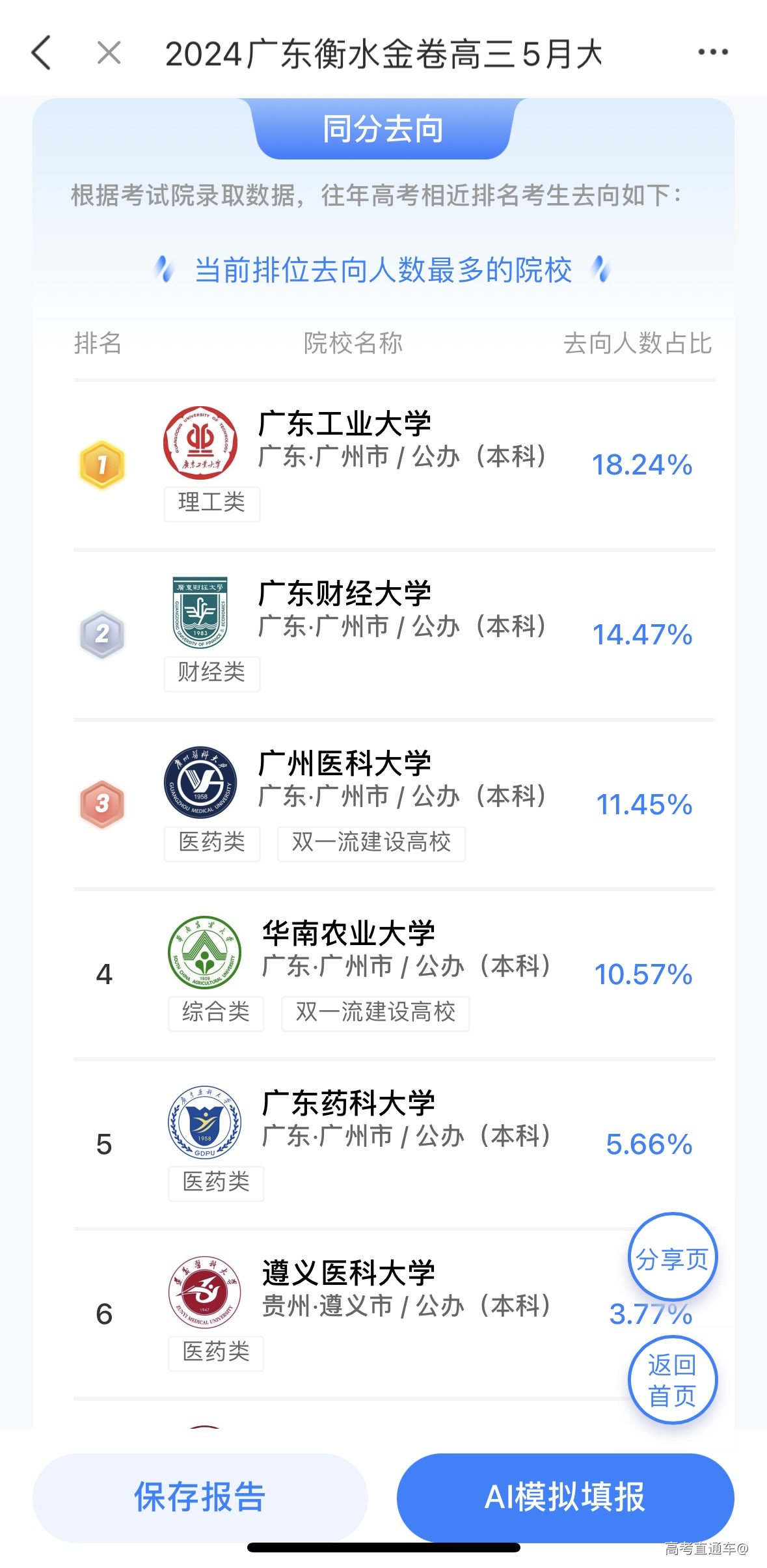Tap the 分享页 floating button
The height and width of the screenshot is (1568, 767).
click(672, 1259)
